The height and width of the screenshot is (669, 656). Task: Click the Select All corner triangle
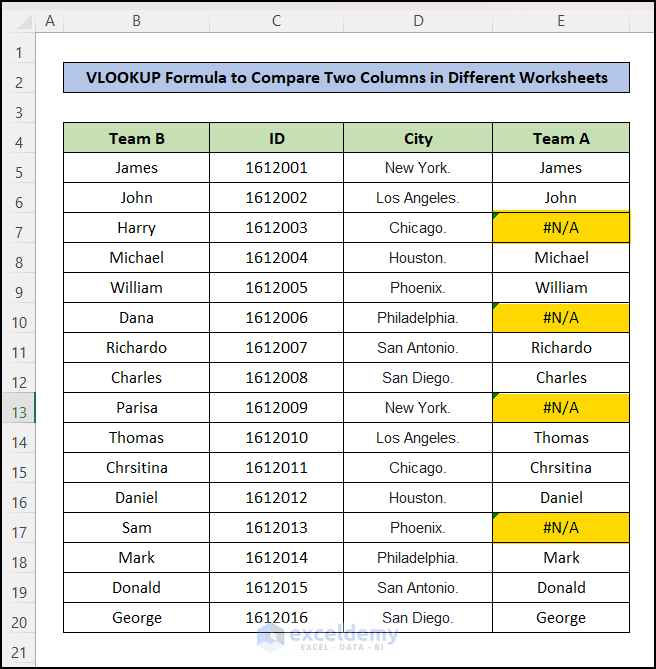18,20
